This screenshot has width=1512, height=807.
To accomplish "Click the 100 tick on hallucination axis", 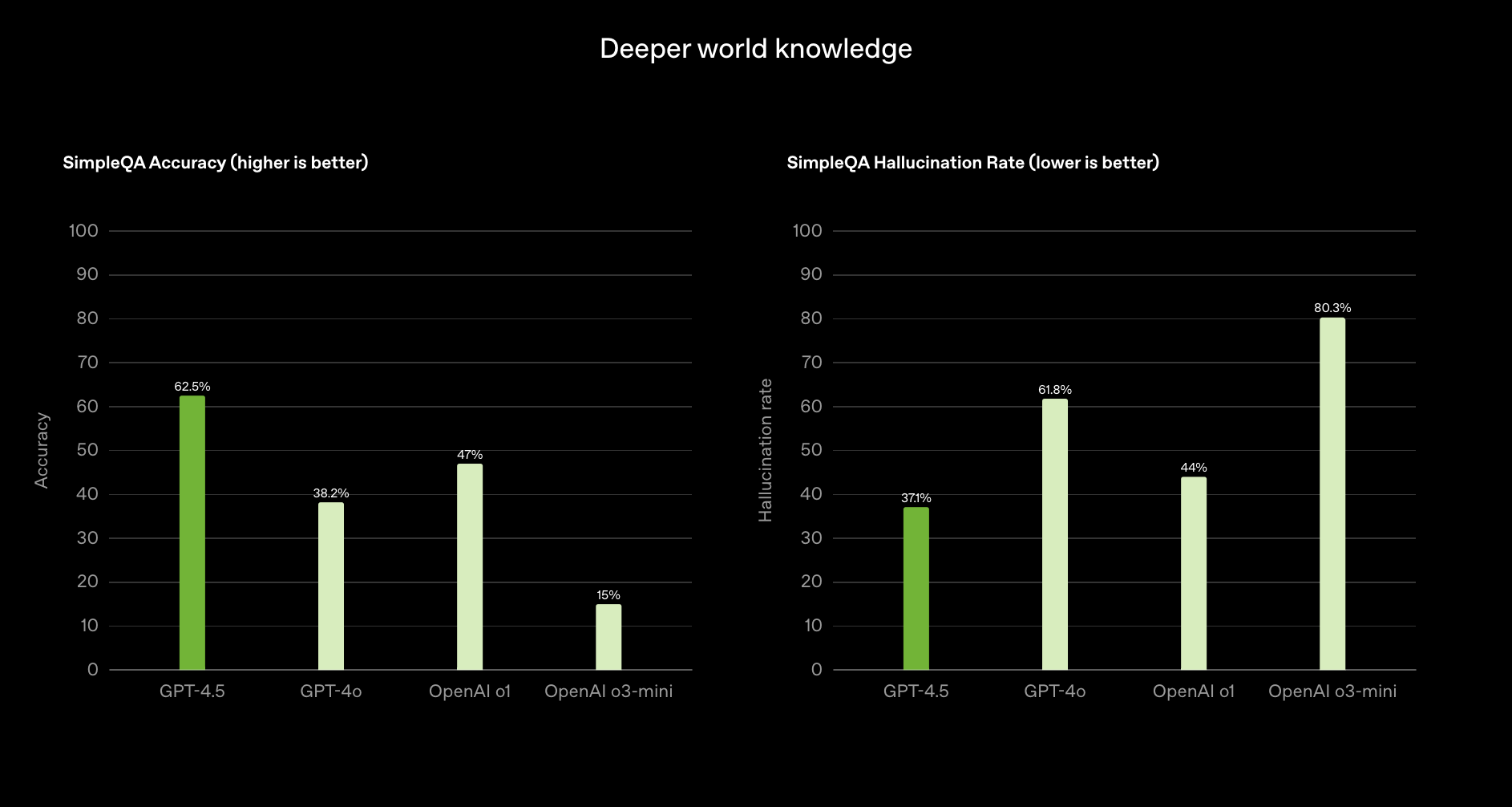I will point(807,231).
